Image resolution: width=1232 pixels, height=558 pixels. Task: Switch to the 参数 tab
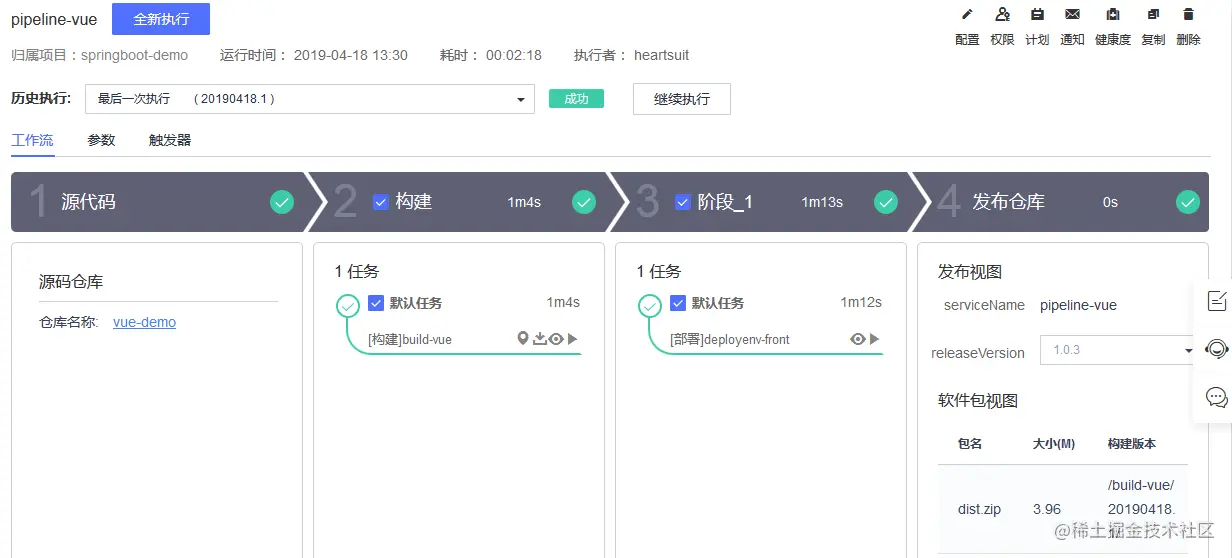tap(101, 140)
